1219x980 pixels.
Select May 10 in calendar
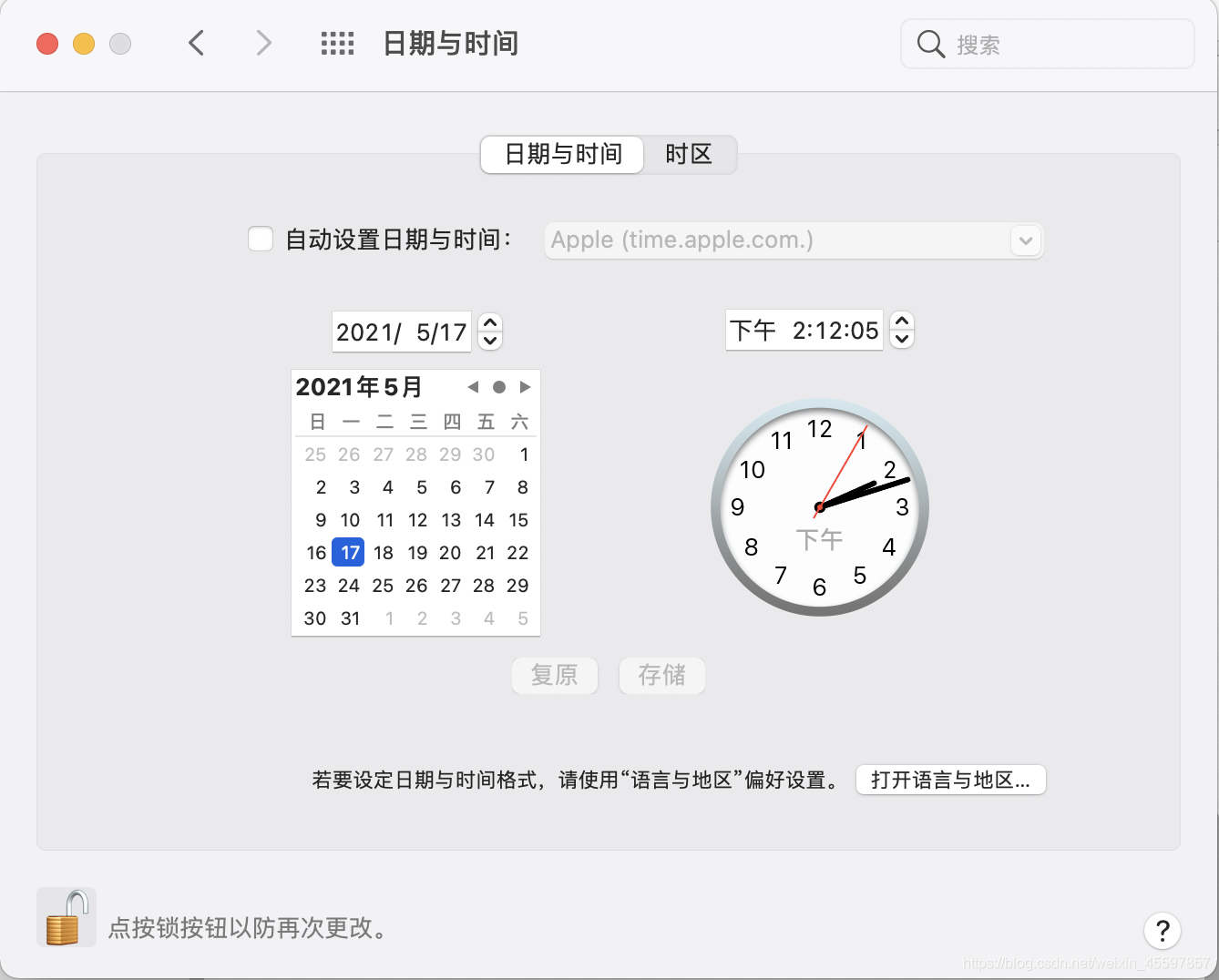click(x=350, y=520)
